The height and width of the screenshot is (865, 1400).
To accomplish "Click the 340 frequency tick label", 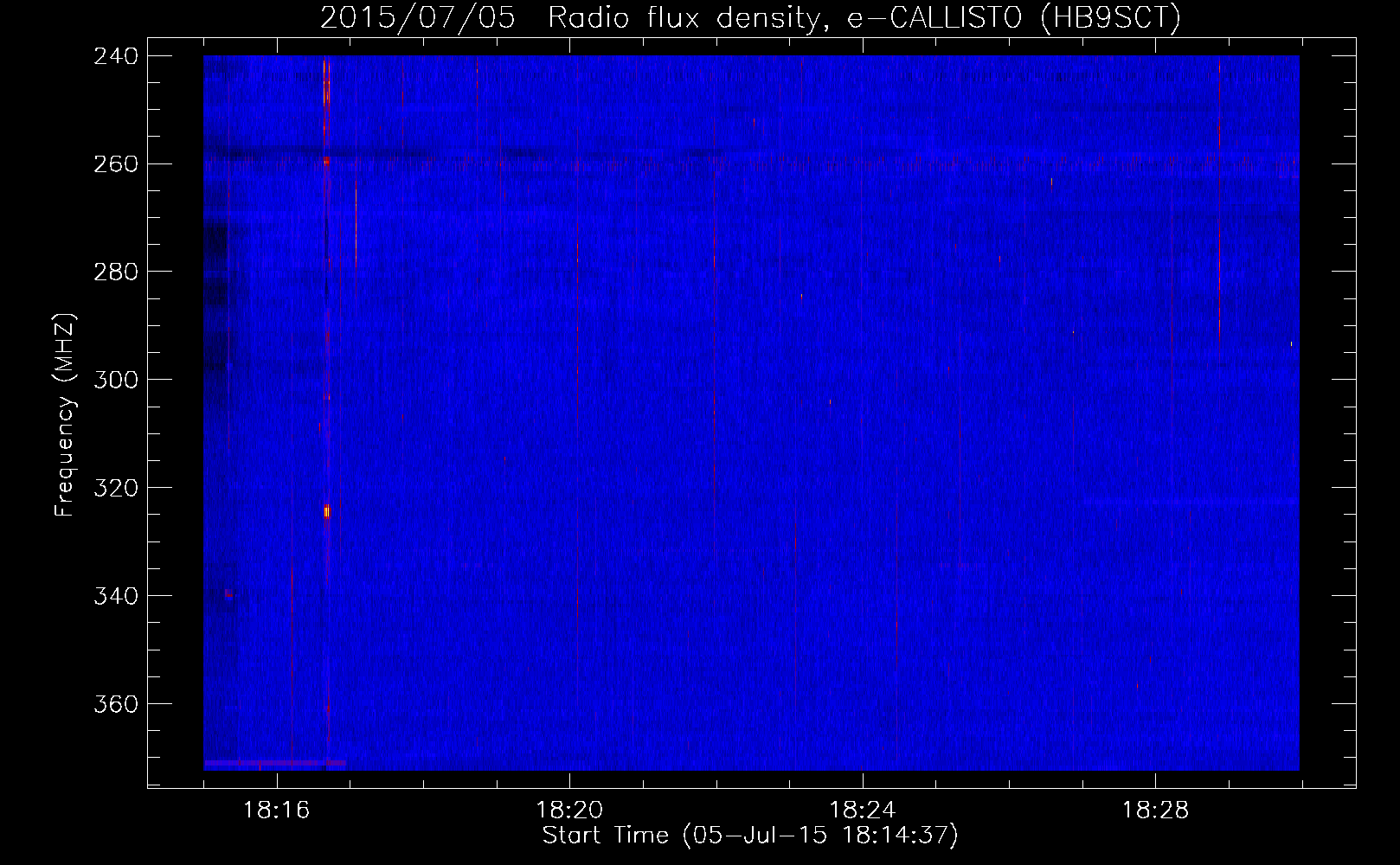I will pyautogui.click(x=116, y=596).
